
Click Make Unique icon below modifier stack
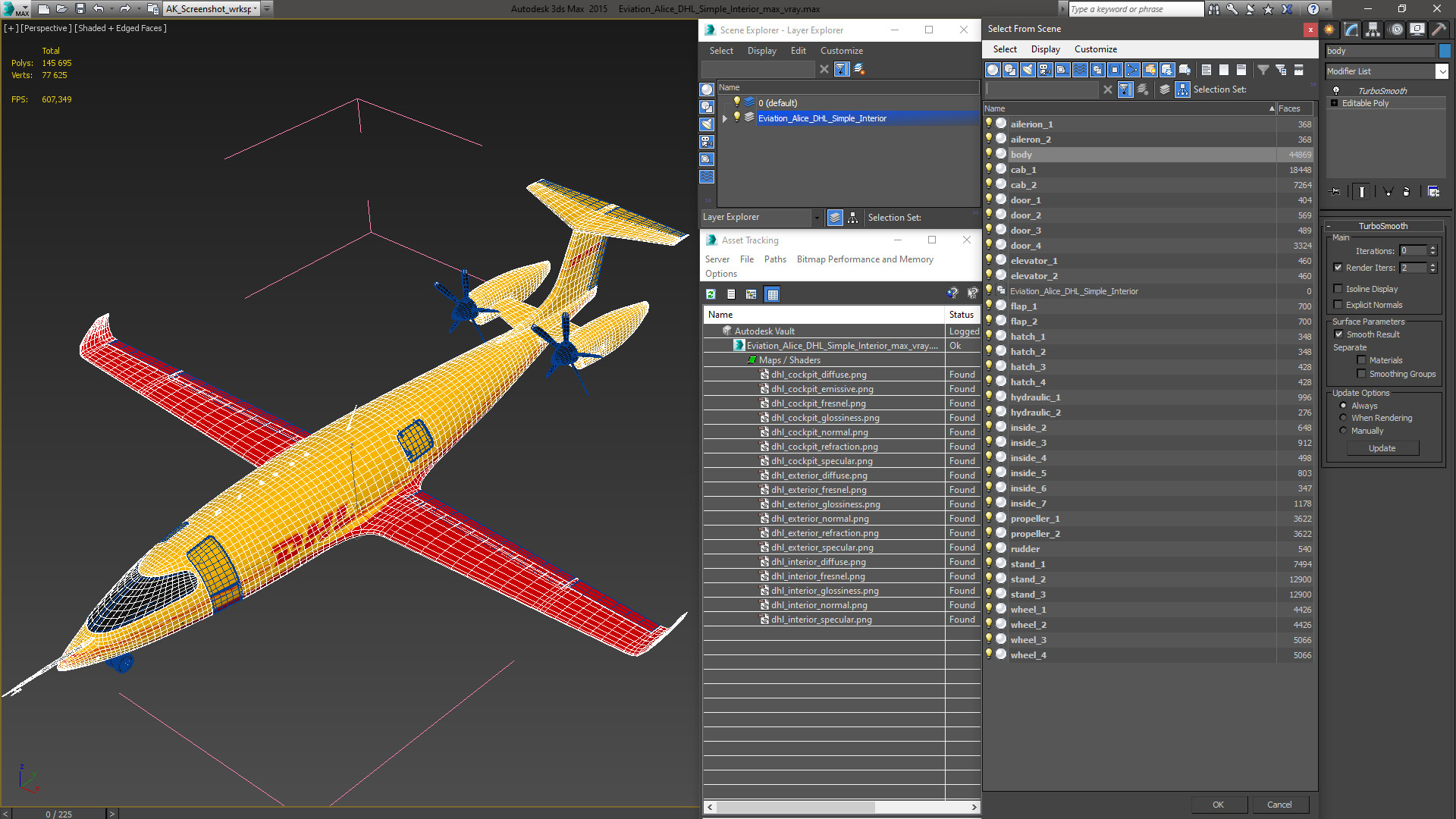[x=1388, y=192]
